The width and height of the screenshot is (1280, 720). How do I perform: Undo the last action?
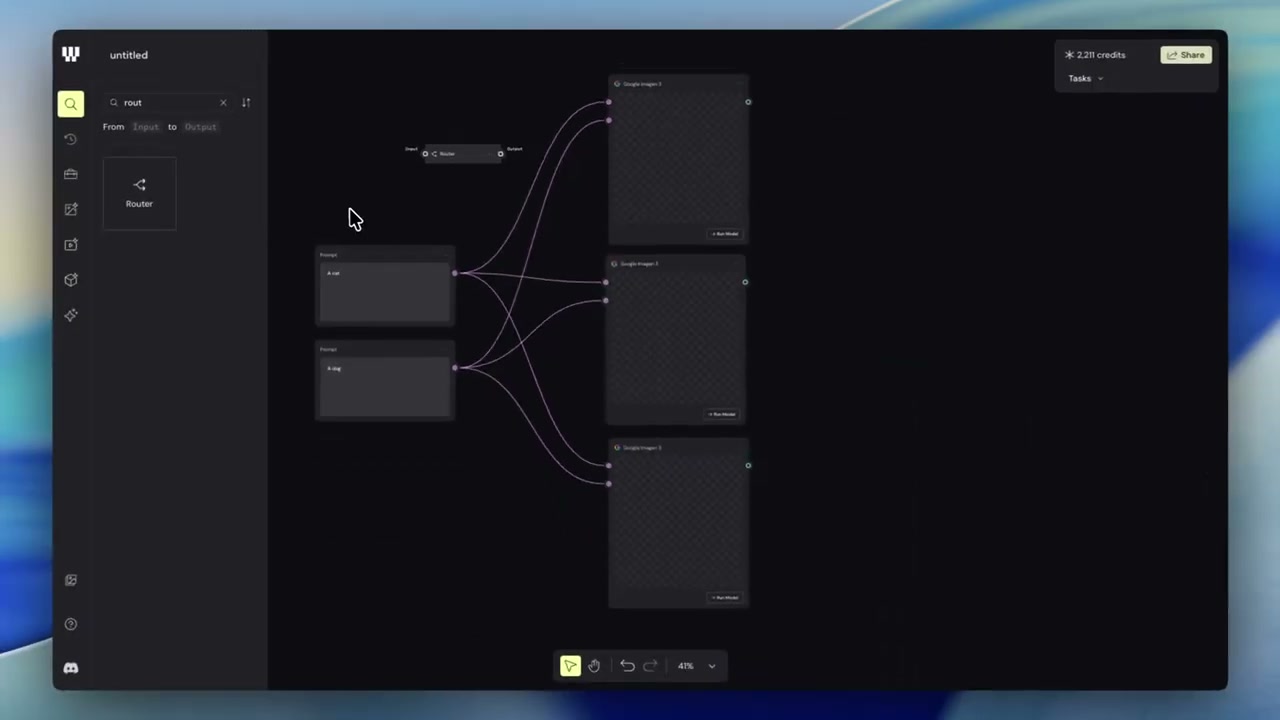click(627, 666)
